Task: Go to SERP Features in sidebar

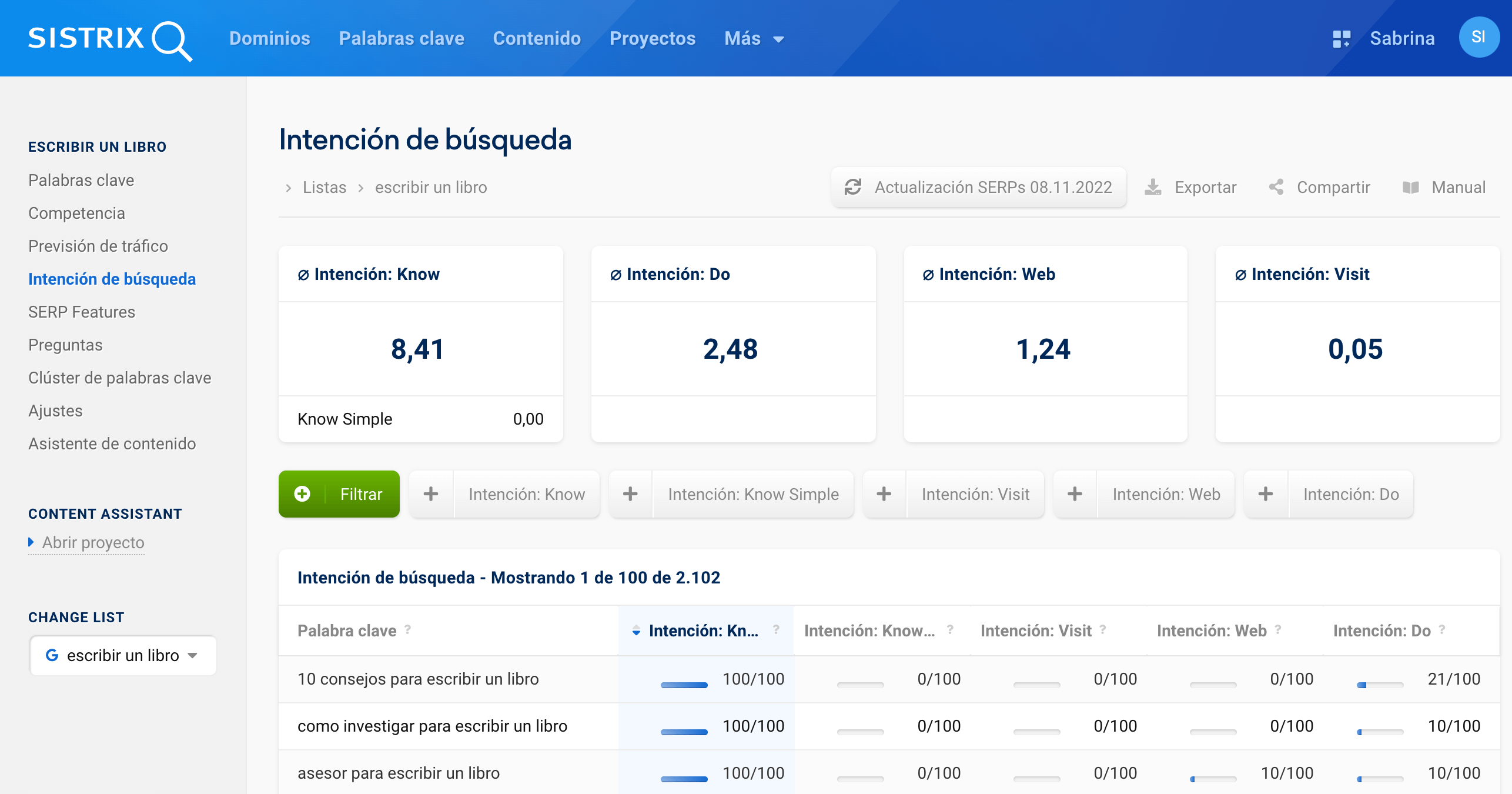Action: pos(82,312)
